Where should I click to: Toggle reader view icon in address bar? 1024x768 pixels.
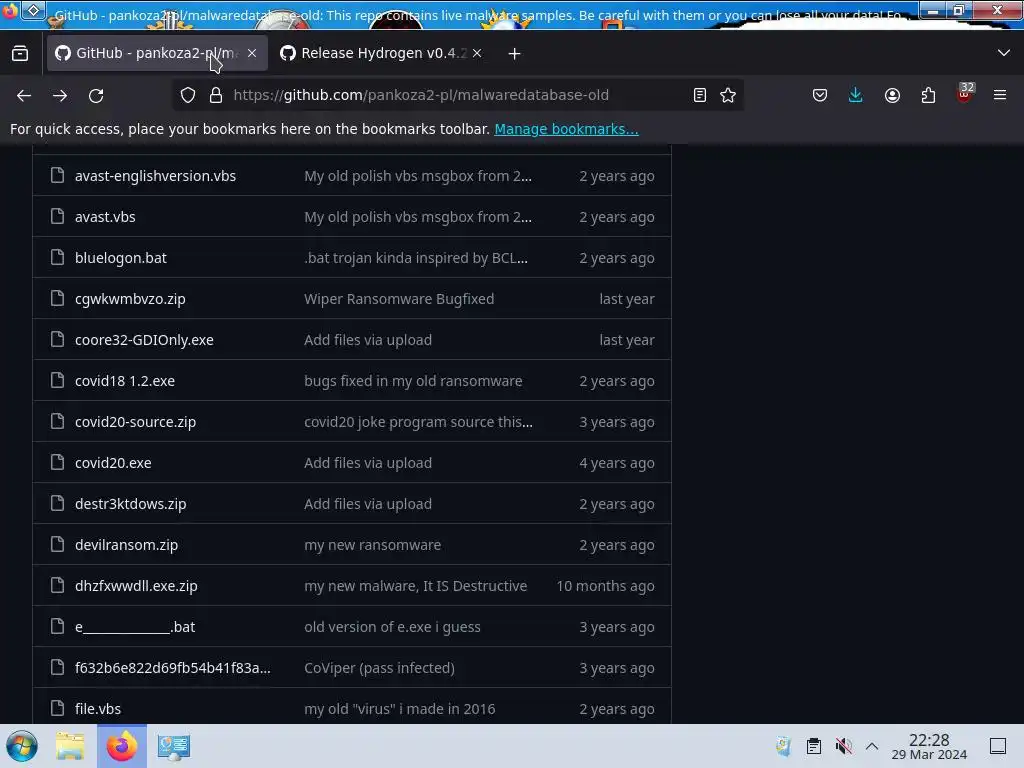(699, 95)
